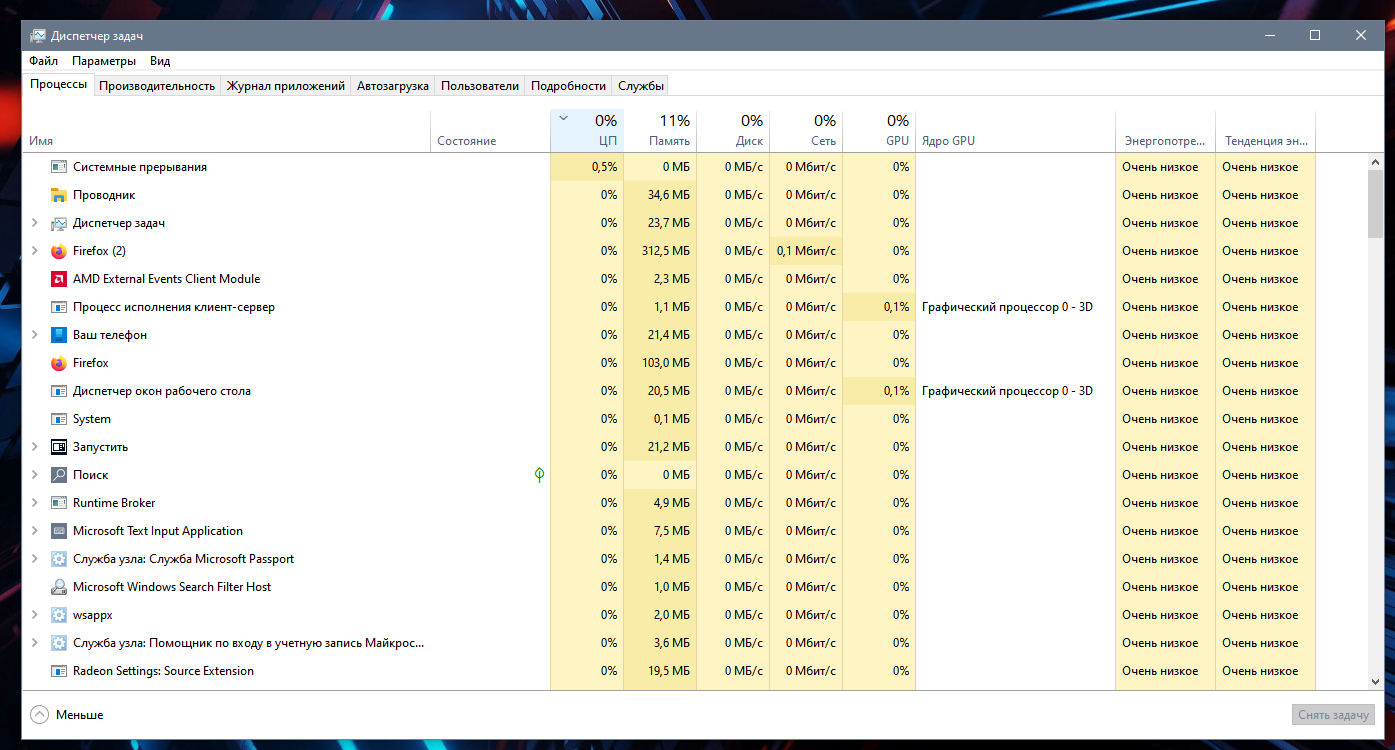Click the Ваш телефон app icon
Viewport: 1395px width, 750px height.
click(x=58, y=335)
